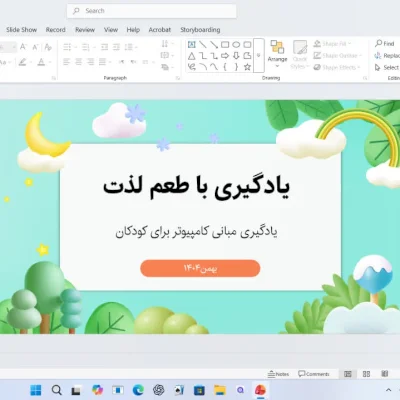The width and height of the screenshot is (400, 400).
Task: Click the orange date button on slide
Action: (200, 268)
